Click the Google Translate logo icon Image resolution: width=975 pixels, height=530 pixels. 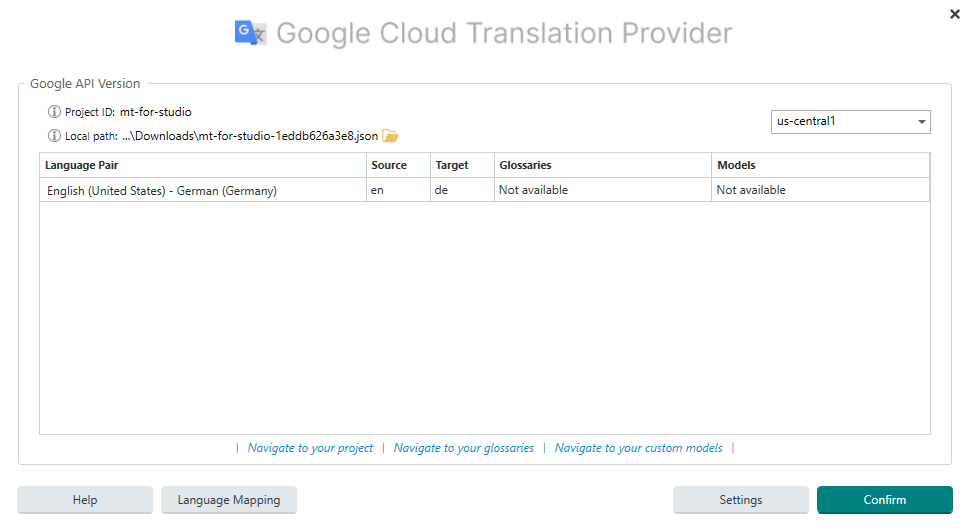251,33
